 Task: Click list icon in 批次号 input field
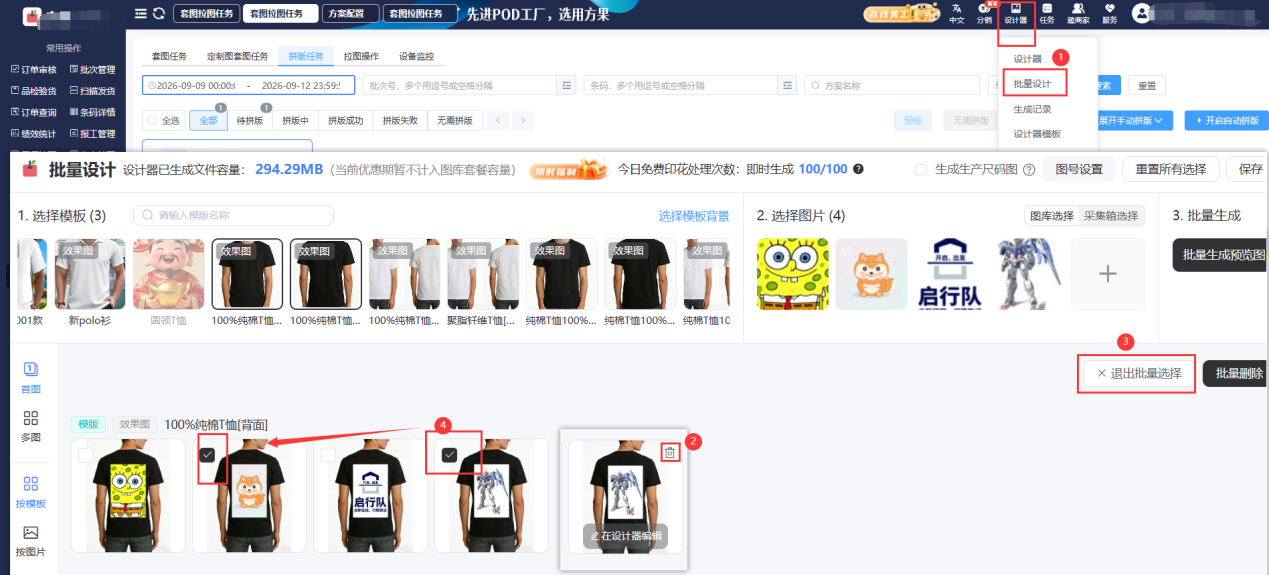tap(567, 86)
